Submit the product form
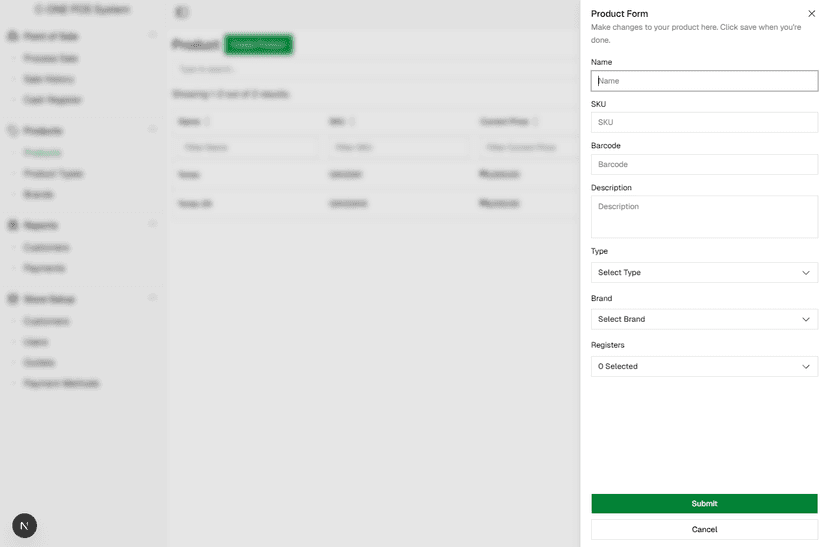 (x=704, y=504)
